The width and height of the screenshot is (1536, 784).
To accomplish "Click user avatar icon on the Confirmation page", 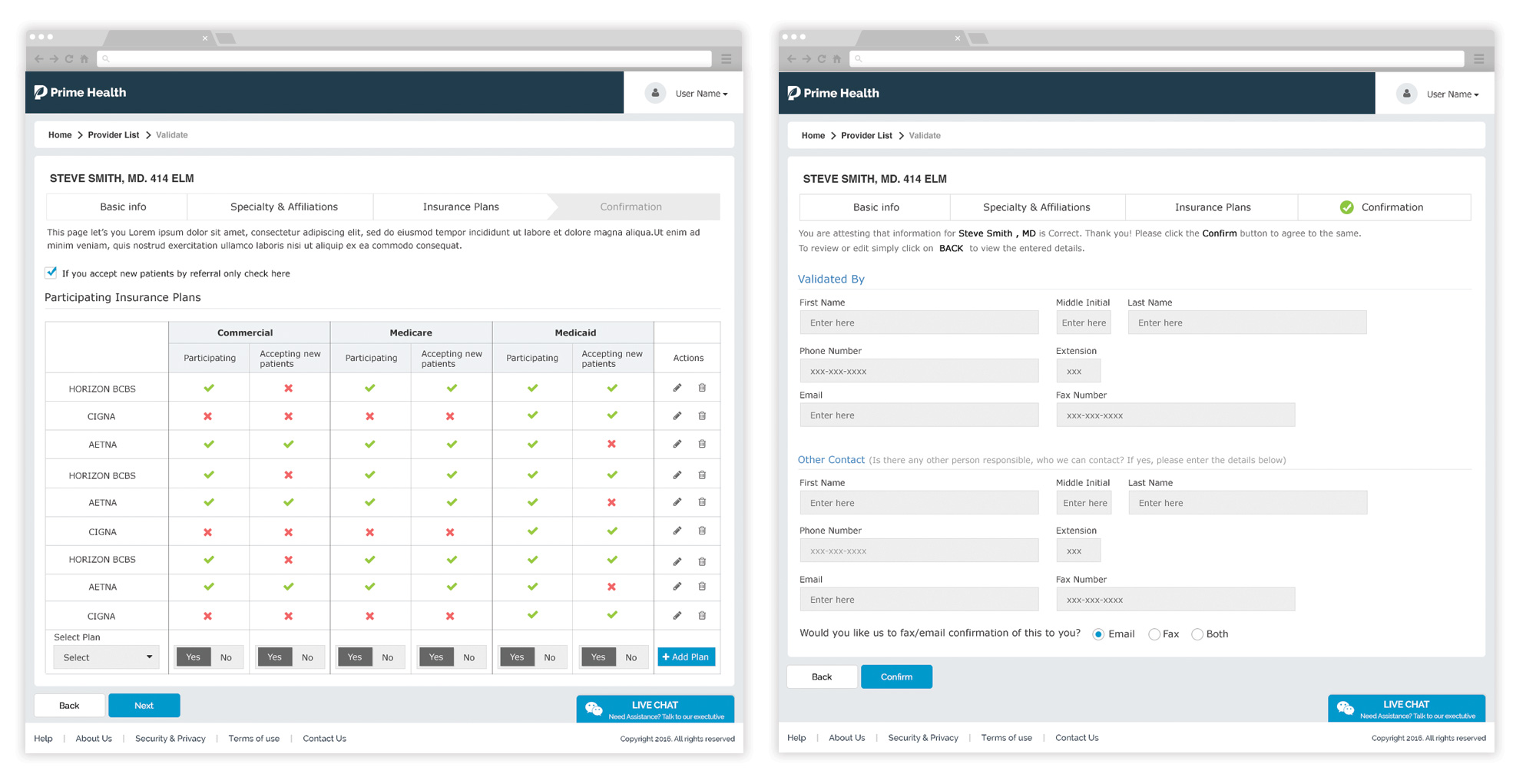I will coord(1406,94).
